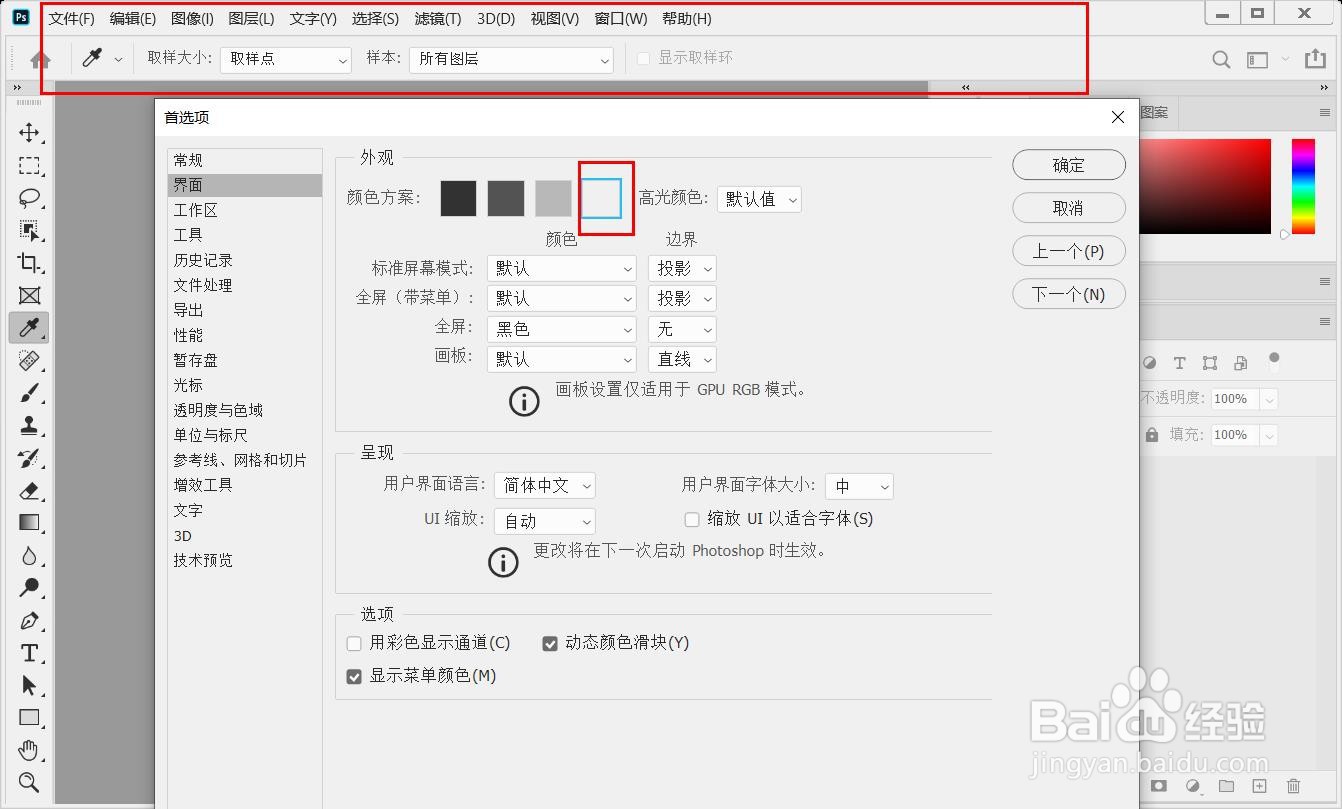Click the 上一个(P) button
The width and height of the screenshot is (1342, 809).
[x=1069, y=251]
